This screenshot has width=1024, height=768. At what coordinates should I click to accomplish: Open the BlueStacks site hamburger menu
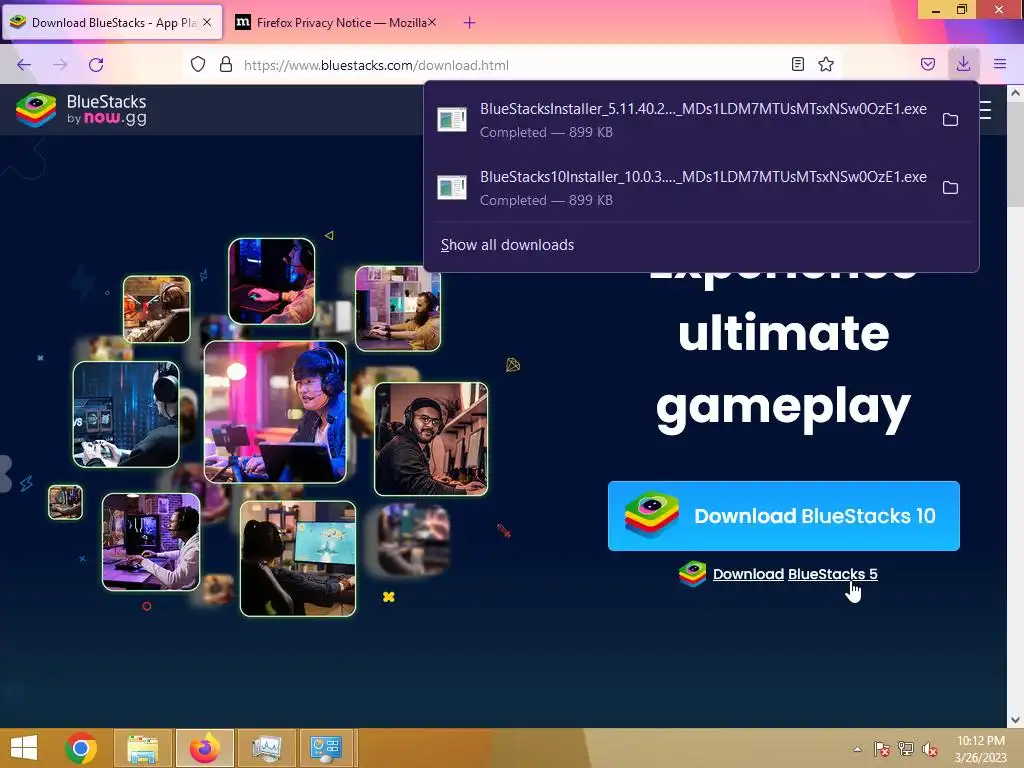(x=986, y=110)
